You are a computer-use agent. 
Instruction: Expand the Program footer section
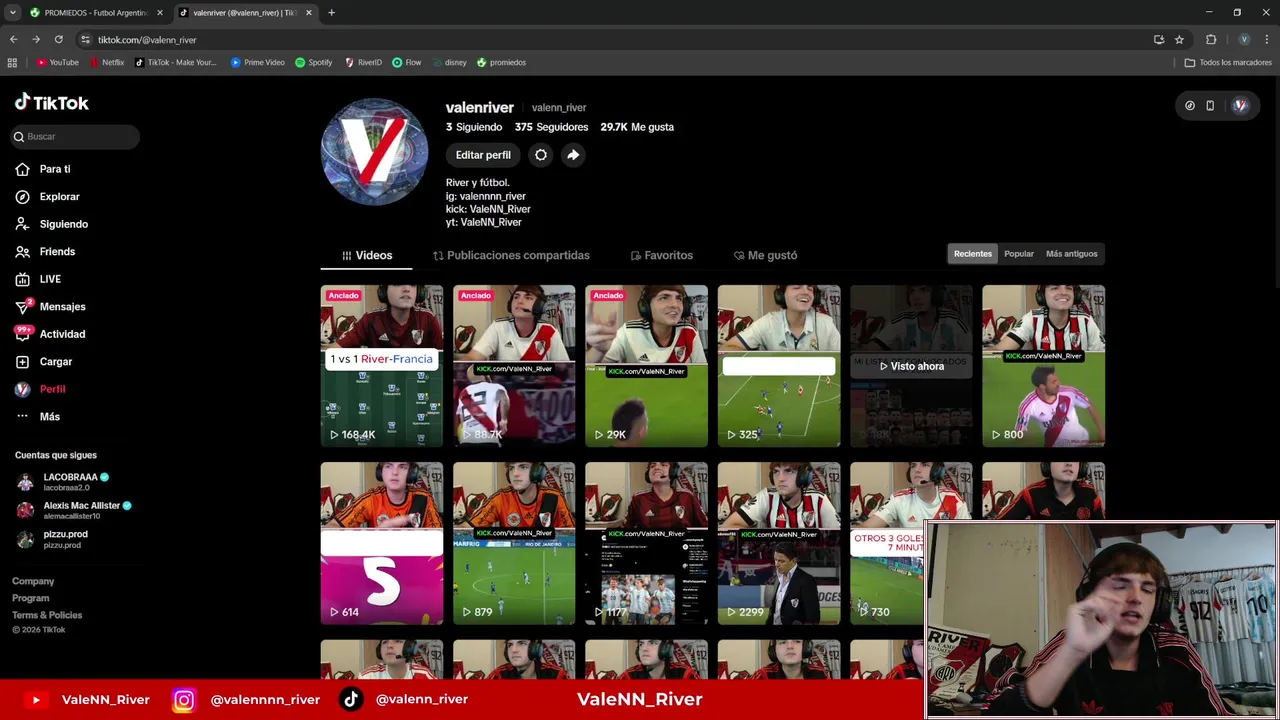[30, 598]
